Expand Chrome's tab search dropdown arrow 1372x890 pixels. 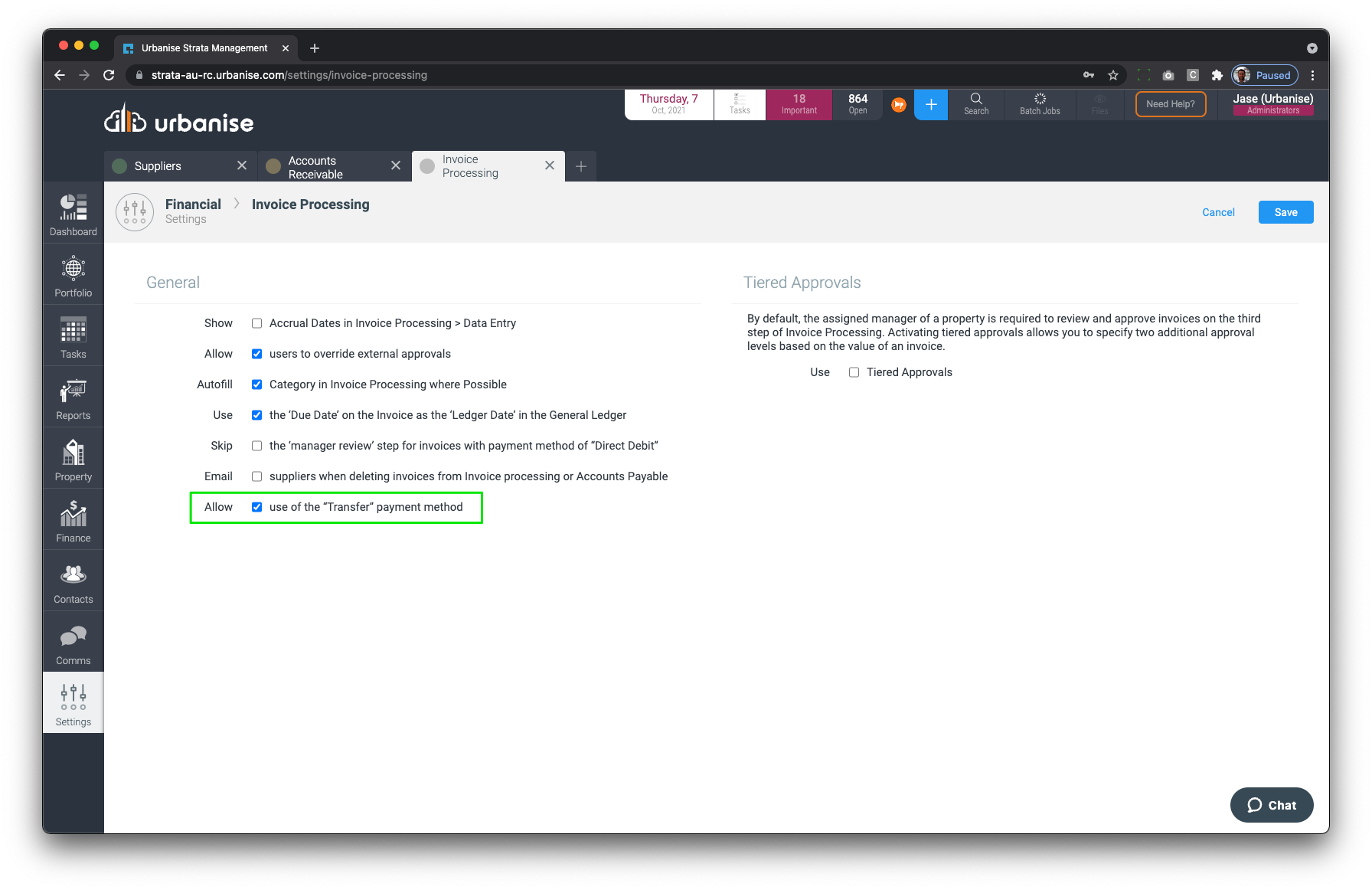tap(1312, 48)
